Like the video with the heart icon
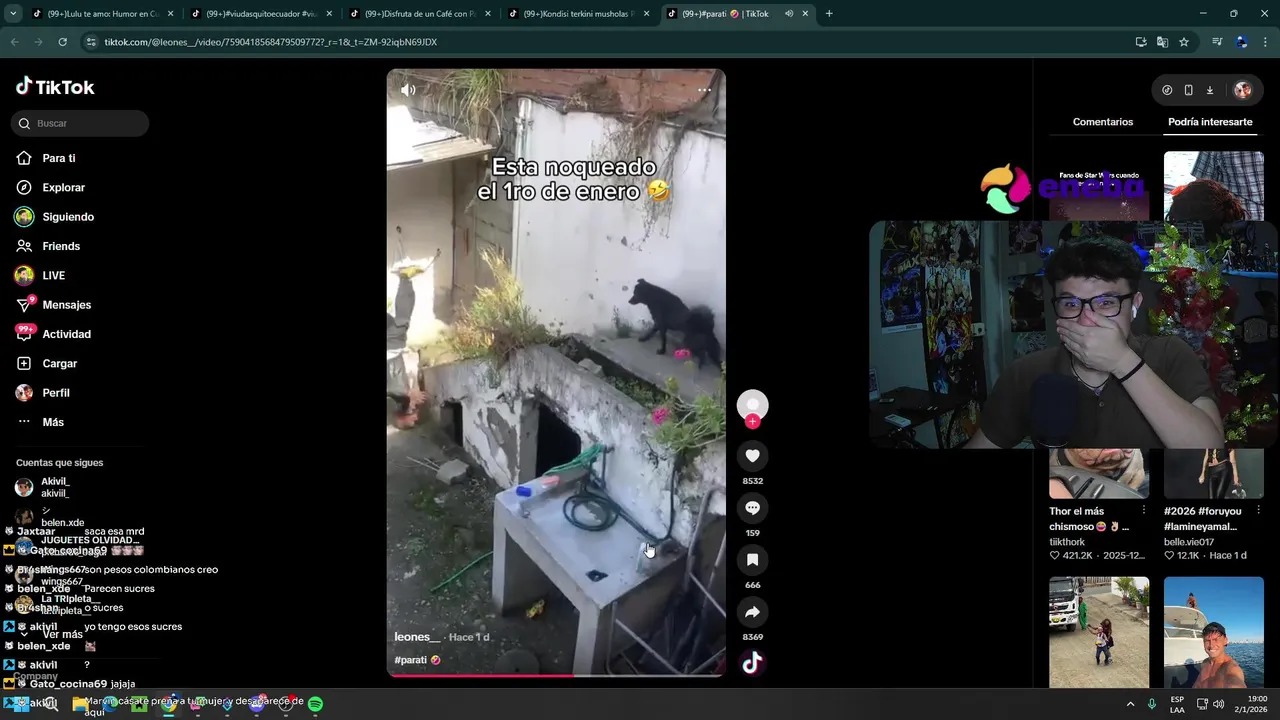The width and height of the screenshot is (1280, 720). pyautogui.click(x=752, y=456)
